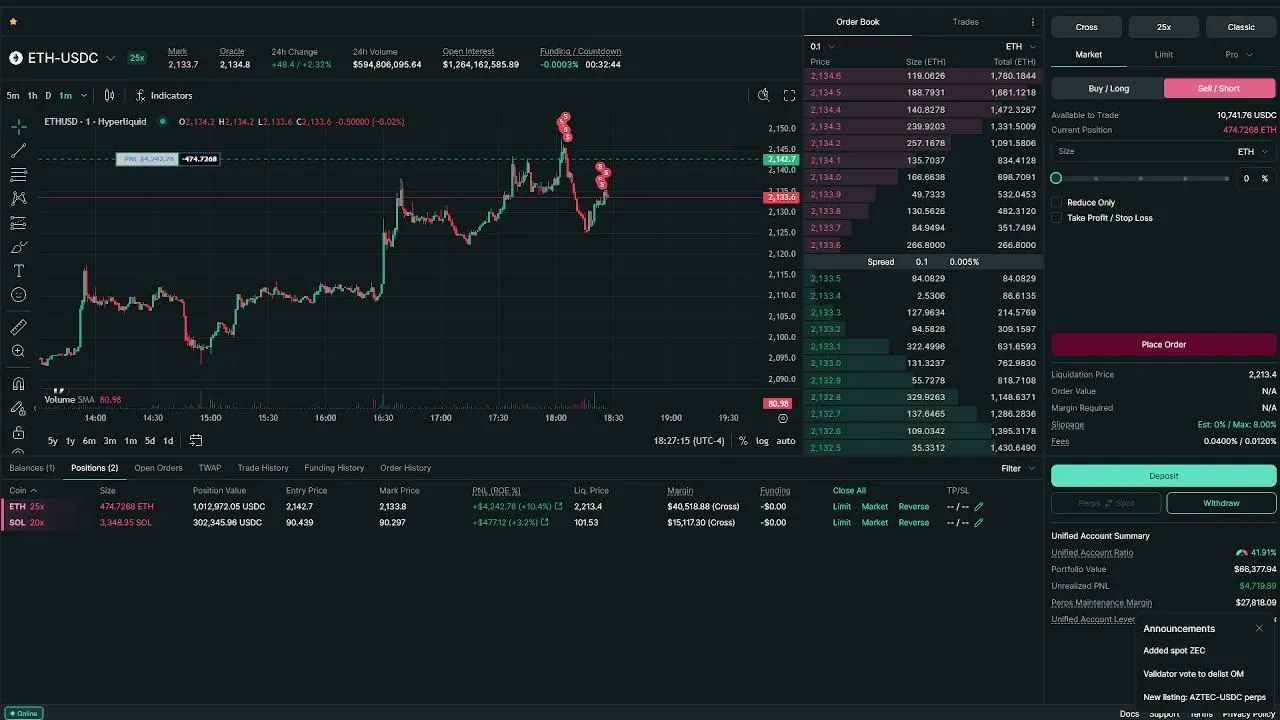
Task: Open the Funding History tab
Action: click(x=334, y=468)
